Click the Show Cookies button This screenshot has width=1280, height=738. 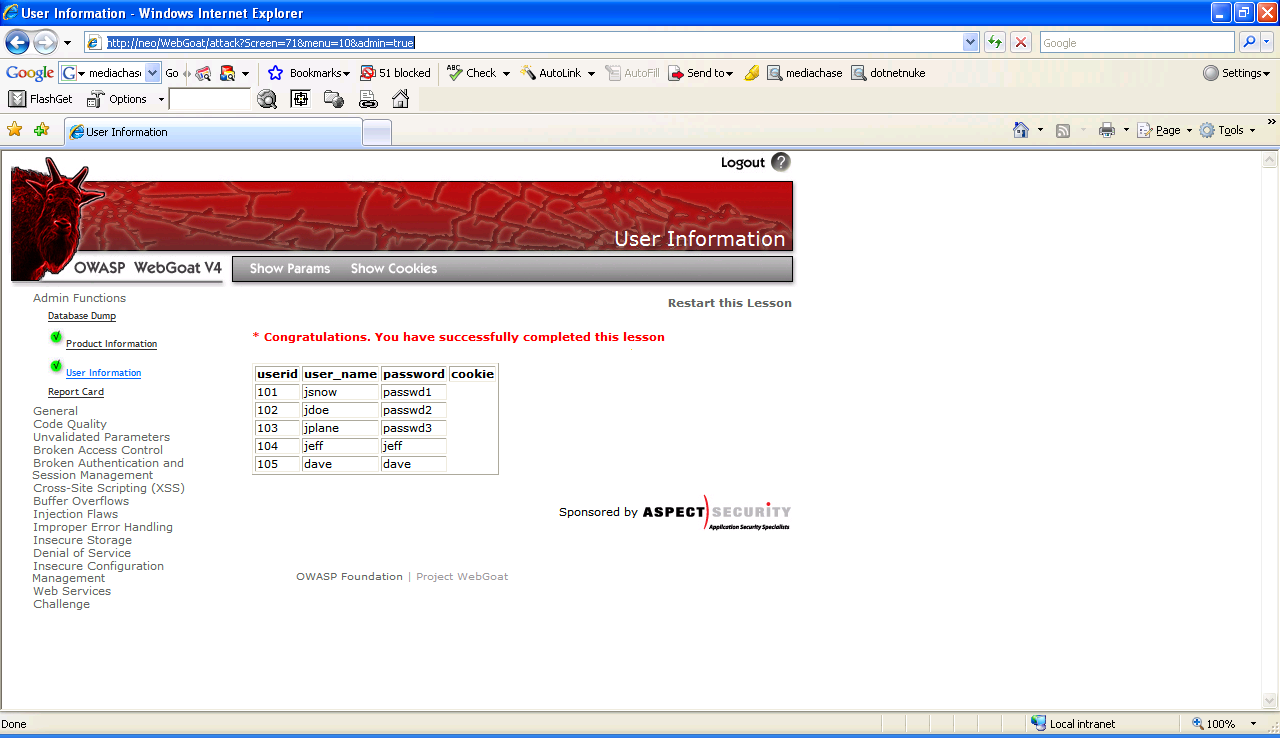coord(393,269)
